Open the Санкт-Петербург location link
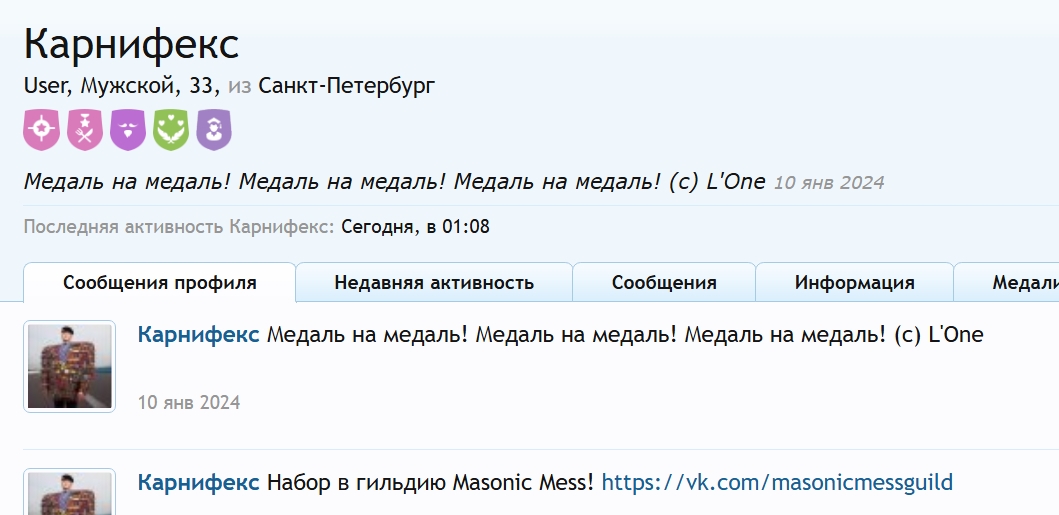The width and height of the screenshot is (1059, 515). (x=346, y=86)
